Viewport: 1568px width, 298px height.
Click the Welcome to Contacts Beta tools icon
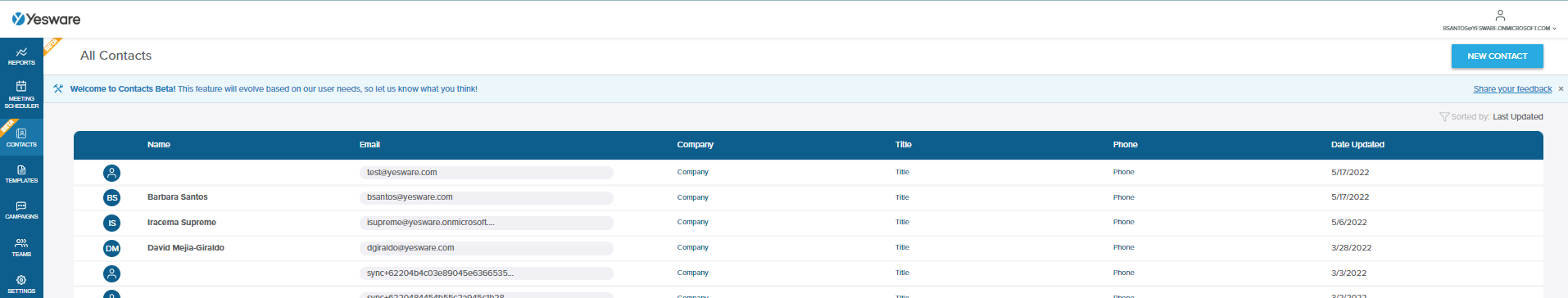click(58, 88)
